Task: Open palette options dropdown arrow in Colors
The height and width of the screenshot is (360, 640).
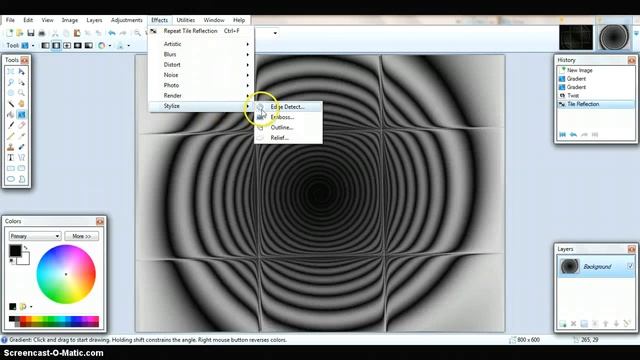Action: tap(31, 307)
